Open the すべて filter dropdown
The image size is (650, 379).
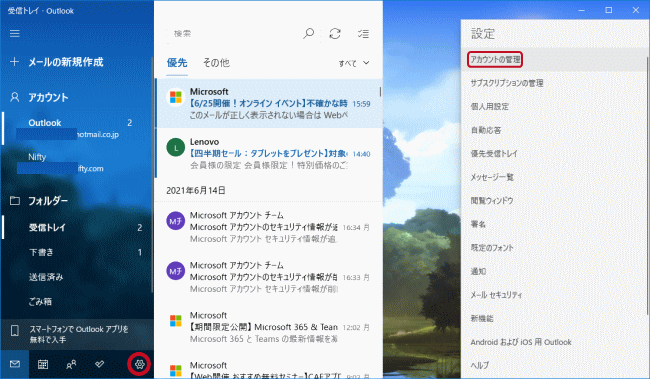354,63
